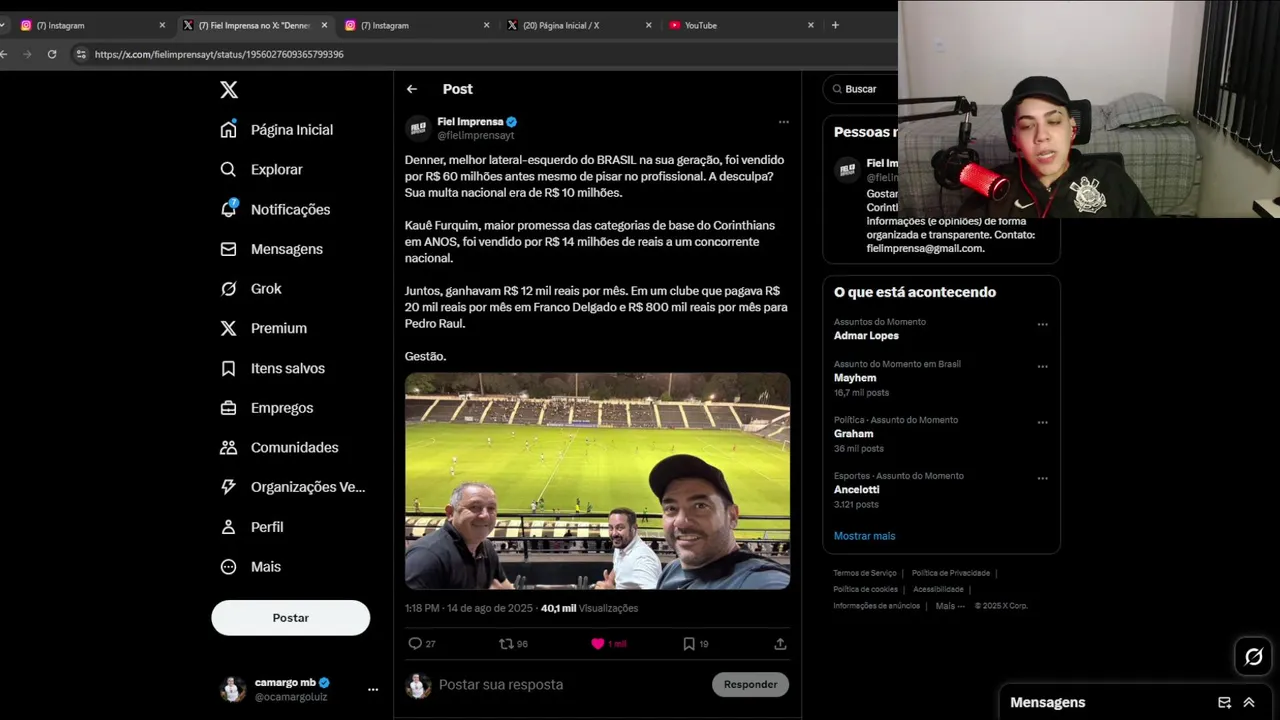Screen dimensions: 1280x720
Task: Open Empregos briefcase icon
Action: pos(229,408)
